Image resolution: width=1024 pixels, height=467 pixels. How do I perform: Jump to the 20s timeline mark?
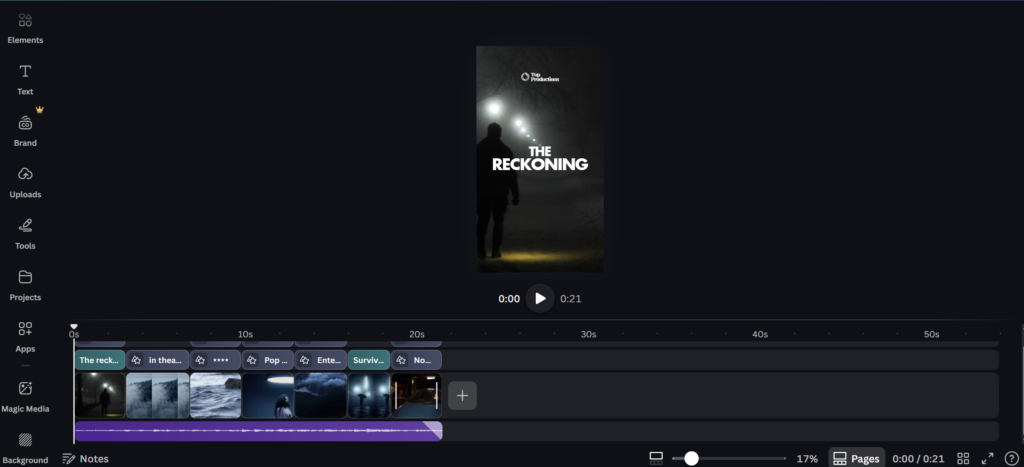coord(417,334)
